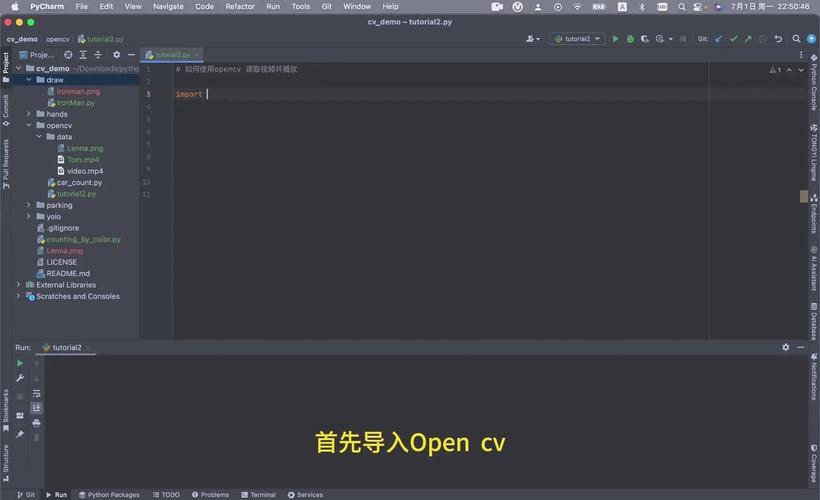This screenshot has height=500, width=820.
Task: Expand the parking folder
Action: click(29, 204)
